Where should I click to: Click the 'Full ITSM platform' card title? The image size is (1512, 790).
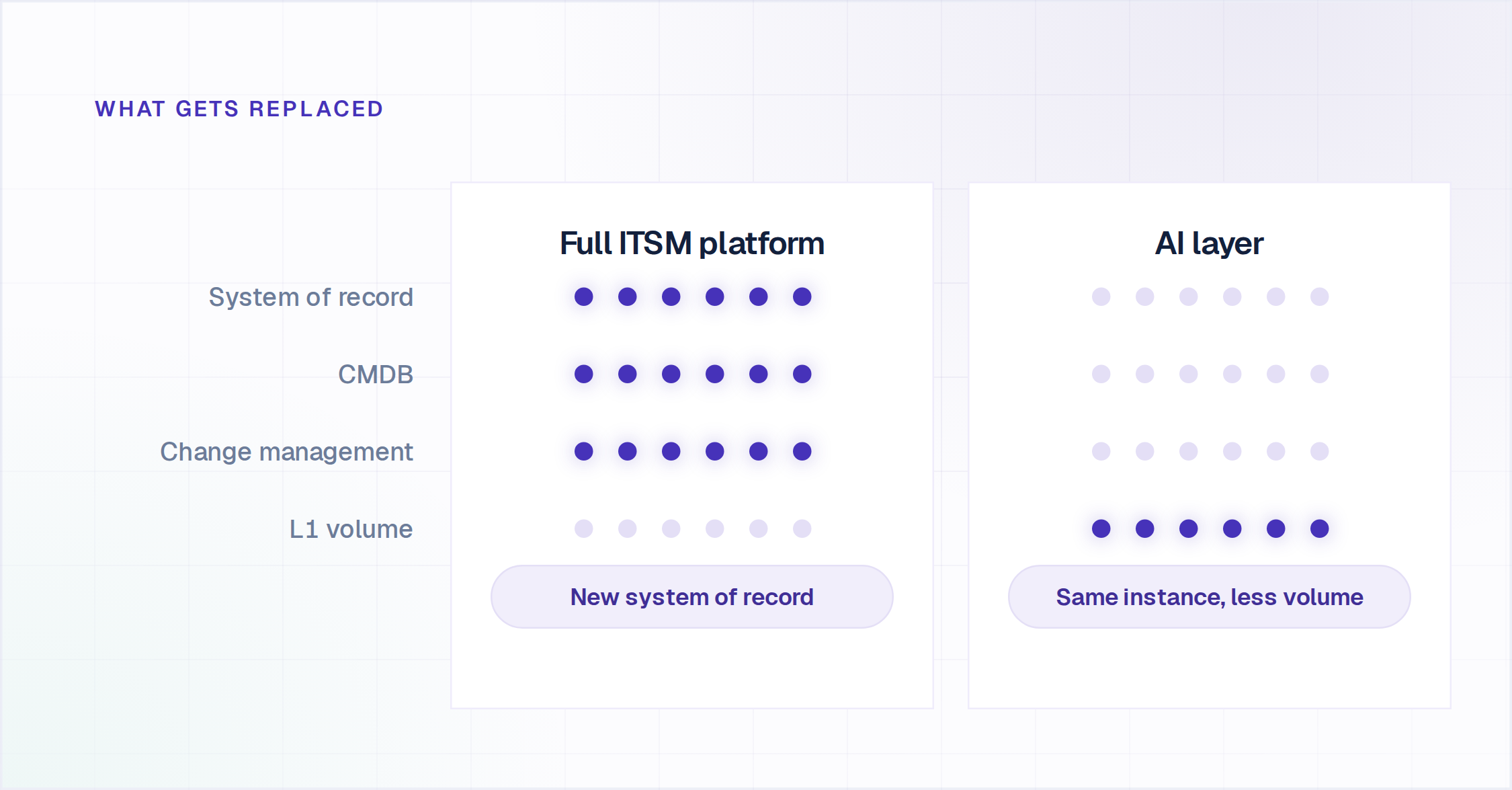[x=691, y=243]
